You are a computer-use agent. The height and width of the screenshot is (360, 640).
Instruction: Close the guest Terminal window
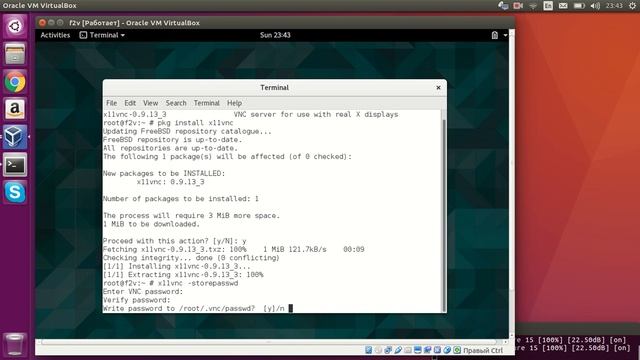click(438, 87)
